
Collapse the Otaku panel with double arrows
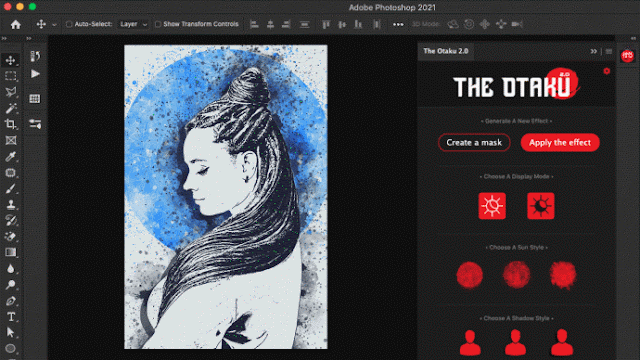pyautogui.click(x=593, y=51)
